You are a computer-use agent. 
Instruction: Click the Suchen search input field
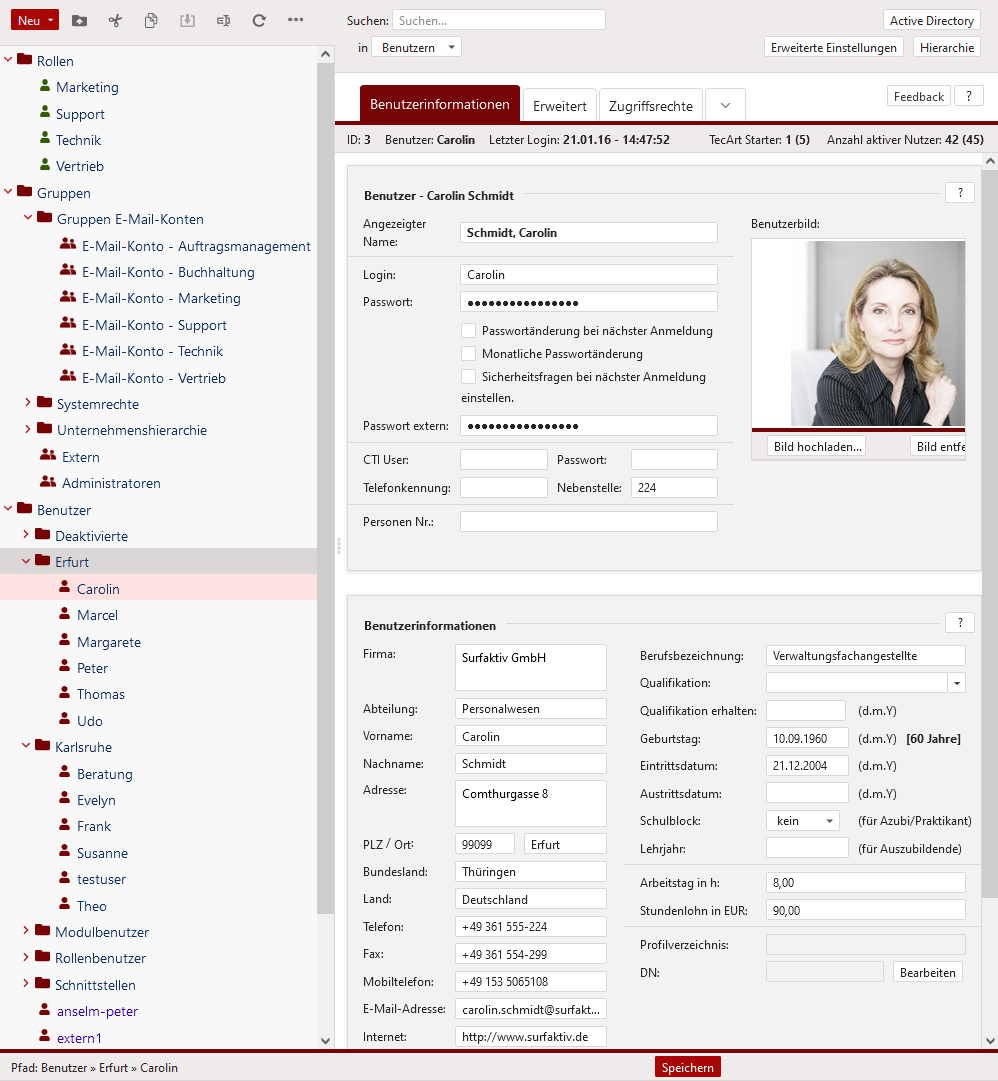[x=498, y=20]
